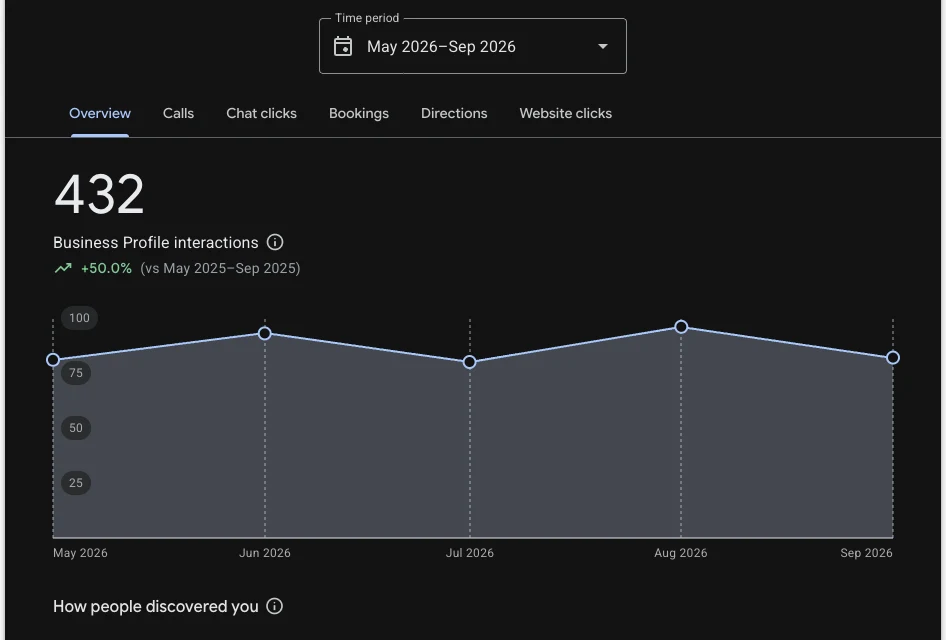Switch to the Calls tab
Image resolution: width=946 pixels, height=640 pixels.
click(178, 113)
